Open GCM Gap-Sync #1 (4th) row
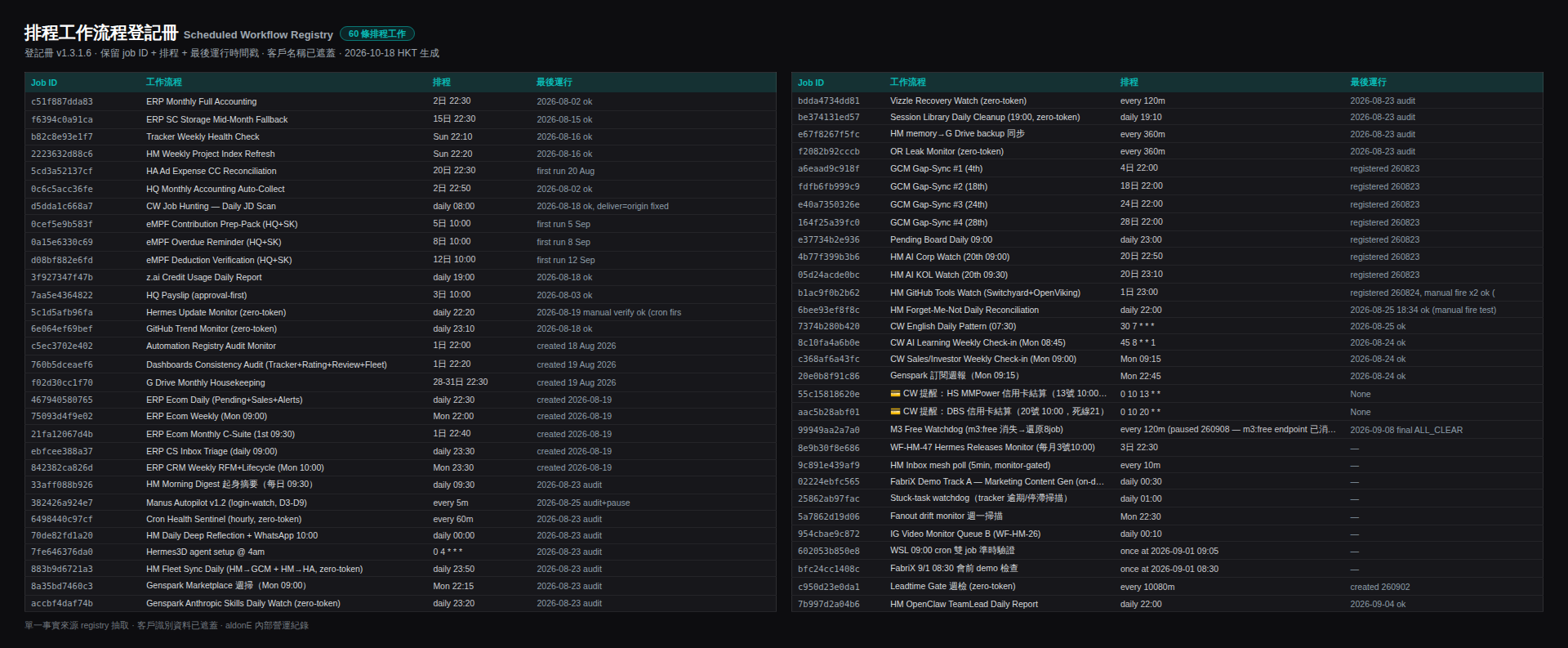 pos(1167,169)
